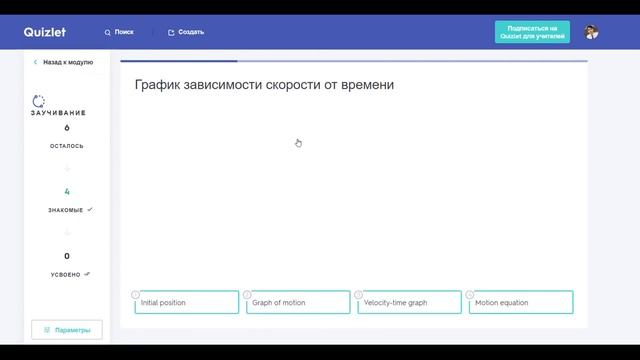Screen dimensions: 640x360
Task: Click number badge on Motion equation option
Action: pyautogui.click(x=470, y=294)
